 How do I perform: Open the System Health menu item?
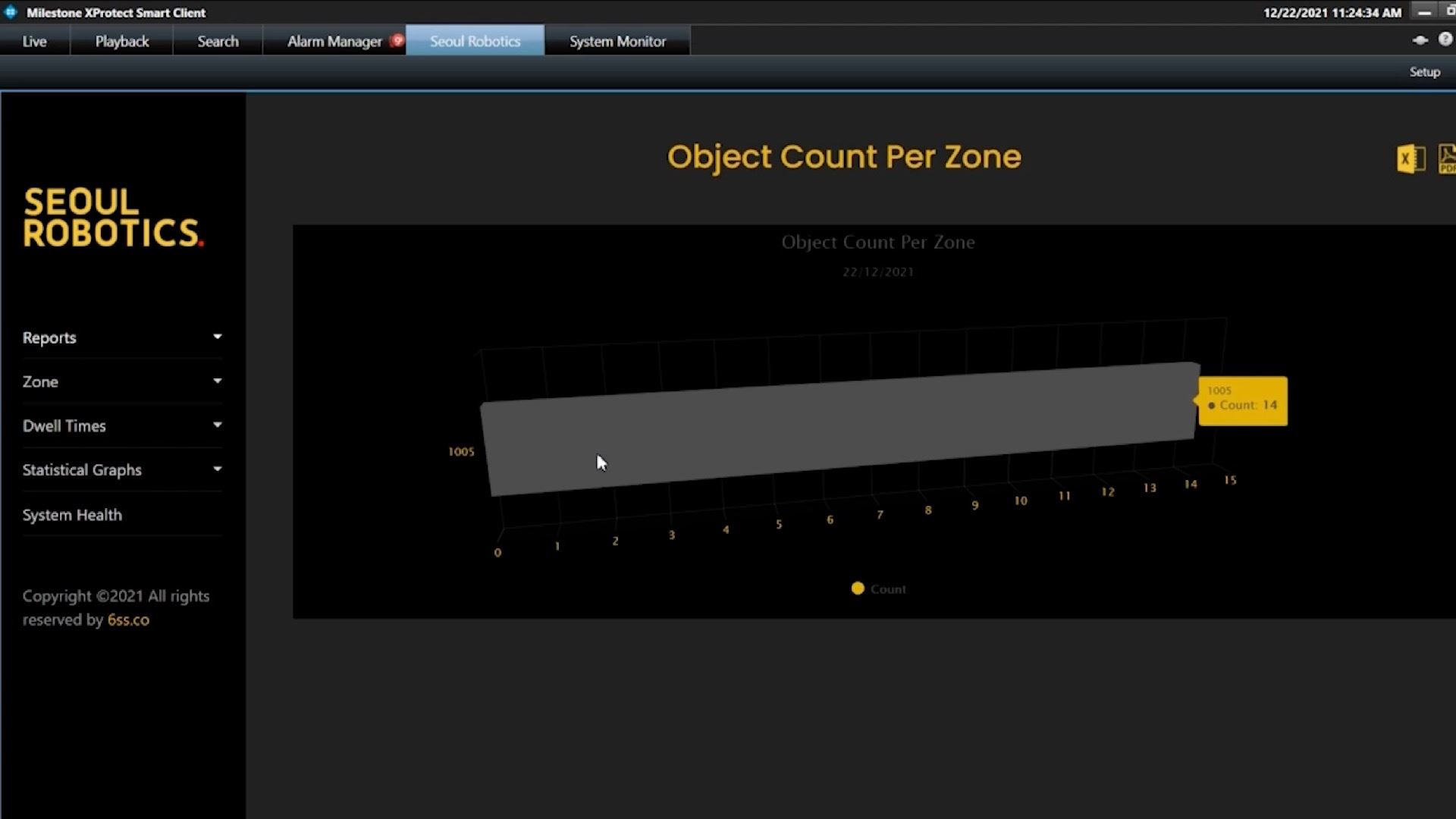(x=121, y=515)
